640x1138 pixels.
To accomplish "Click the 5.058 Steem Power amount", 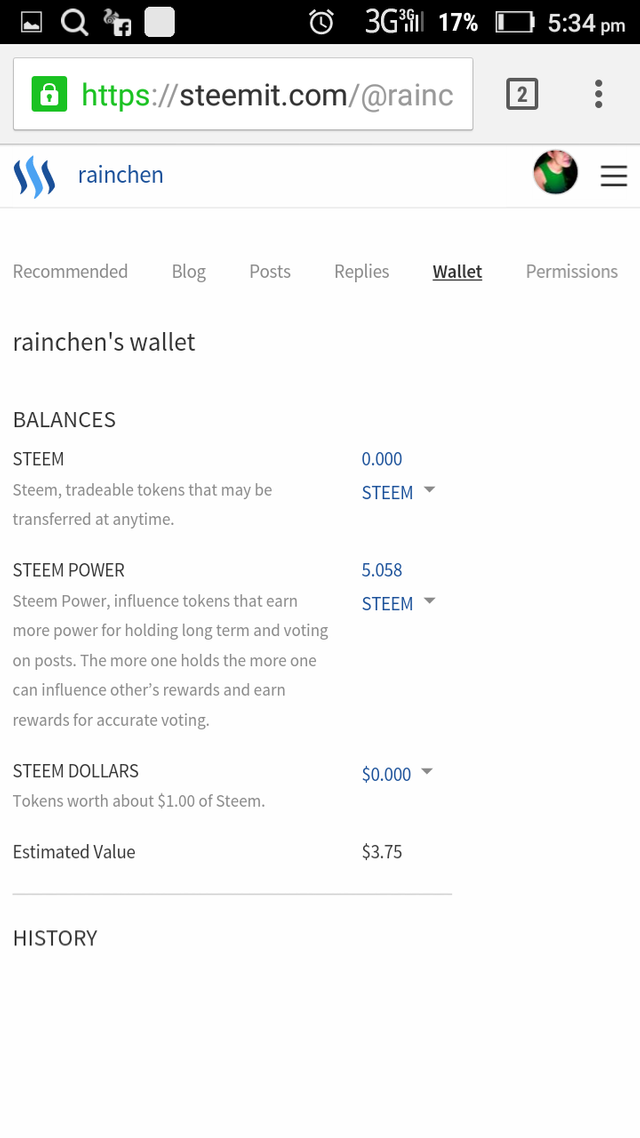I will click(382, 570).
